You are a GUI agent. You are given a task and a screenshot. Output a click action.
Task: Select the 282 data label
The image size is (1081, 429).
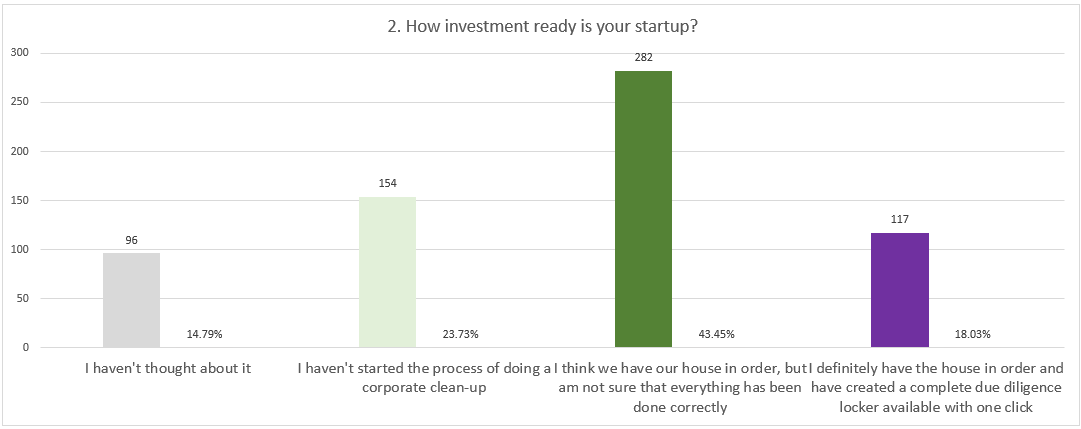pos(643,58)
